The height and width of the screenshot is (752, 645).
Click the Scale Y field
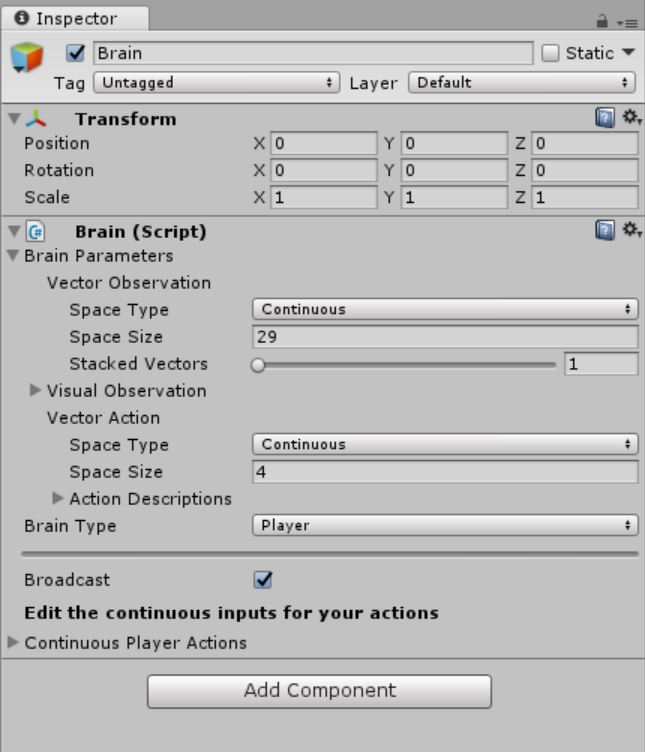pos(454,197)
